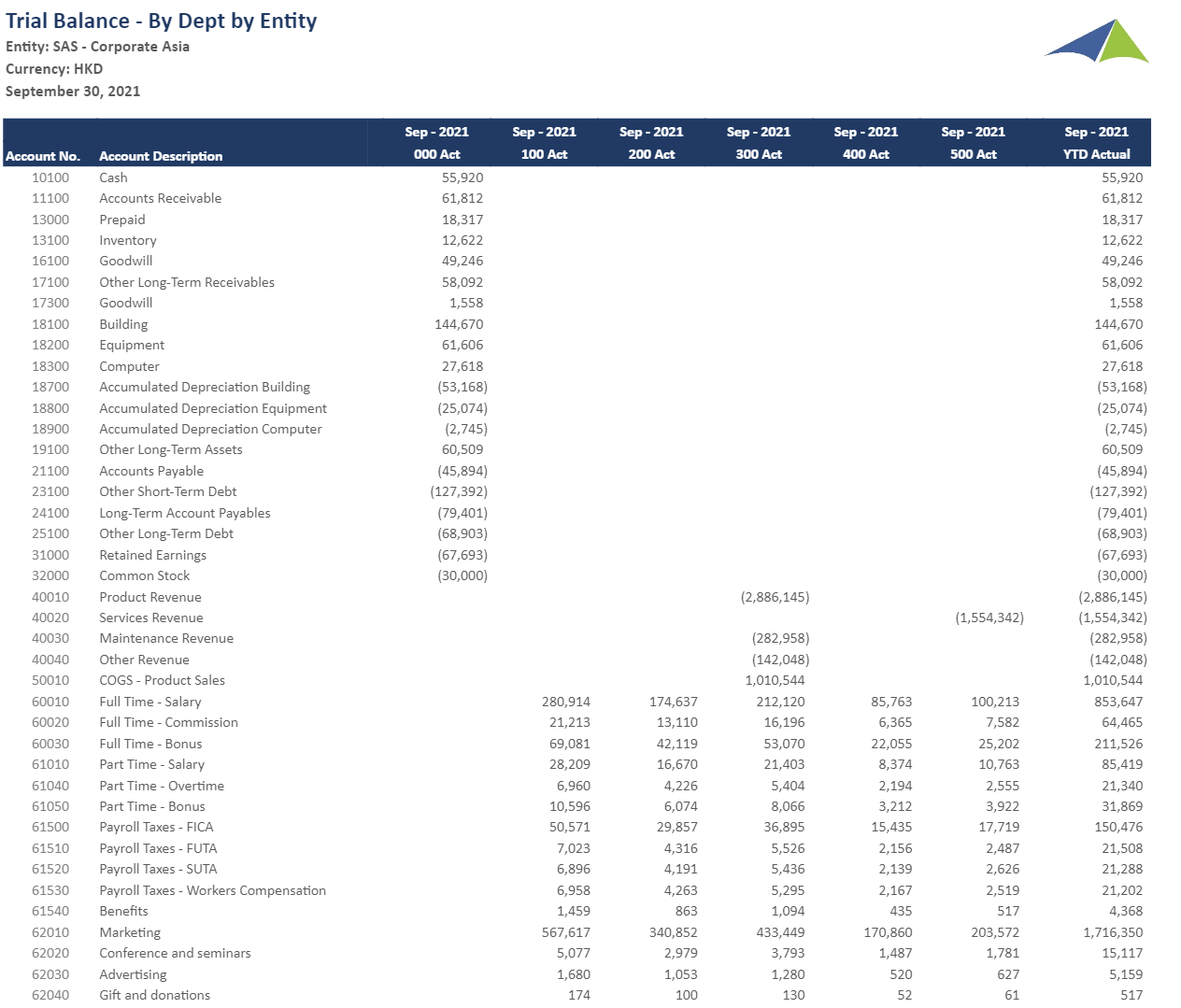Select account number 62010
This screenshot has width=1181, height=1008.
50,932
